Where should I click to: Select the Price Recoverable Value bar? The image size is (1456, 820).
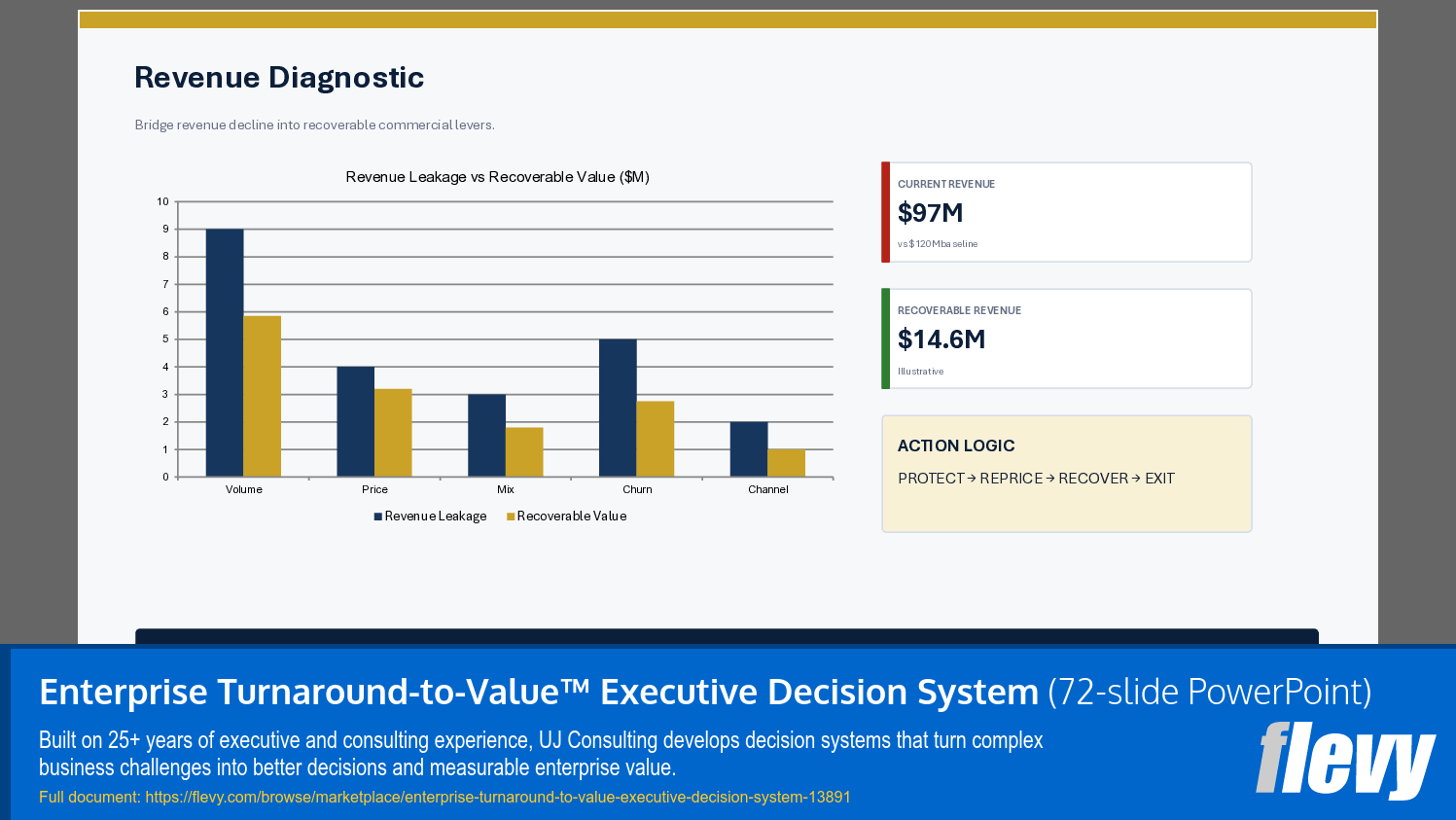[393, 433]
